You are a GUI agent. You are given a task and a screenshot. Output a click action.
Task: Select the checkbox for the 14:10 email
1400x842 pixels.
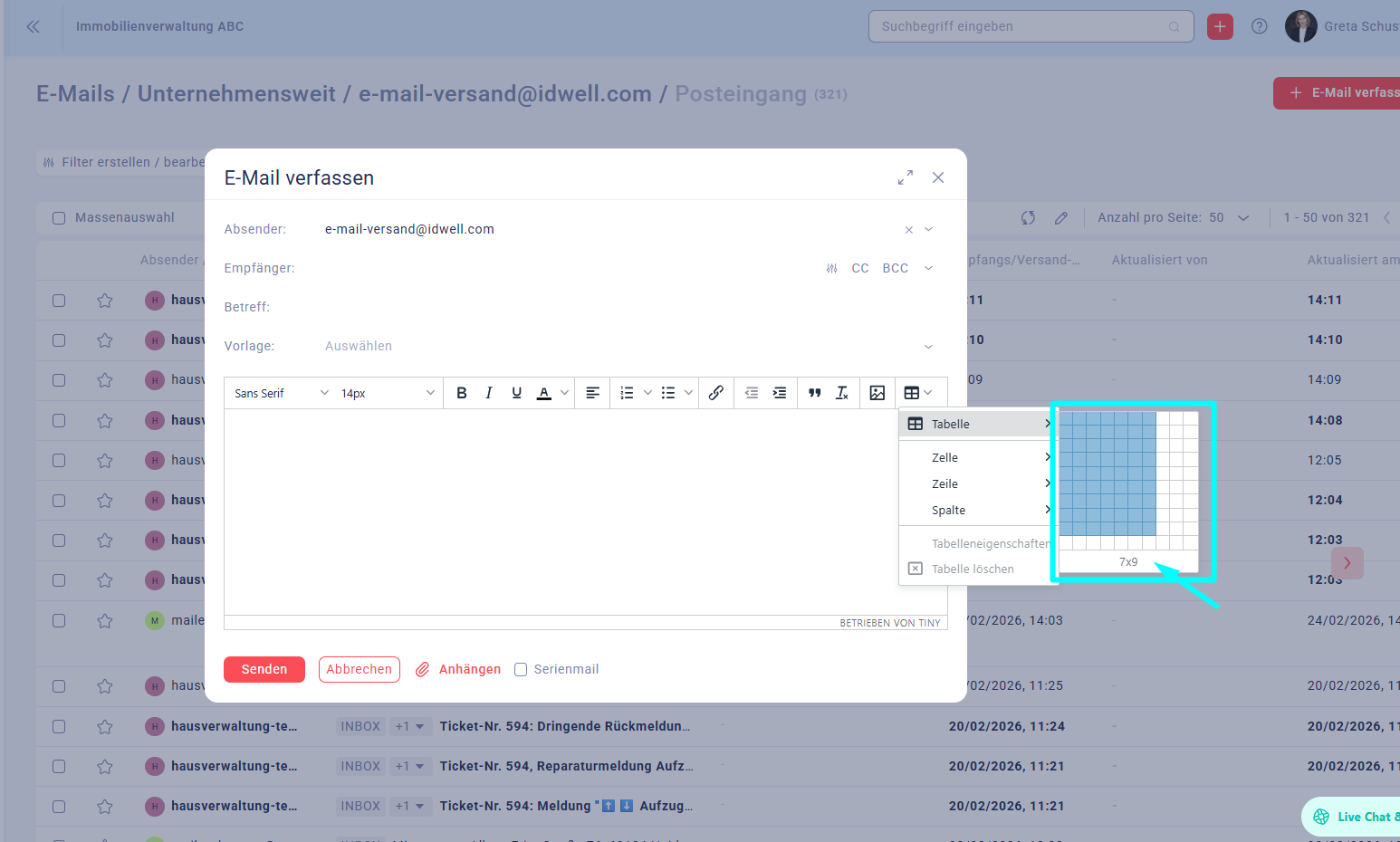(59, 340)
